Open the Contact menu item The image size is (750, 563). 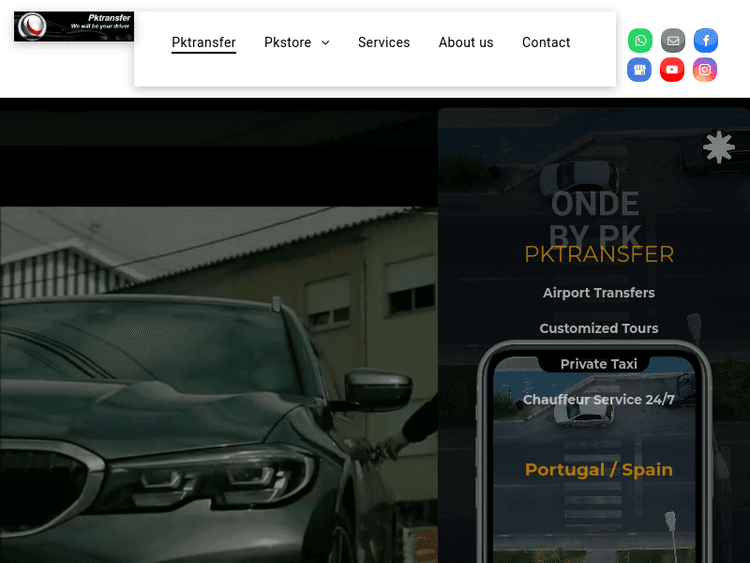[546, 43]
